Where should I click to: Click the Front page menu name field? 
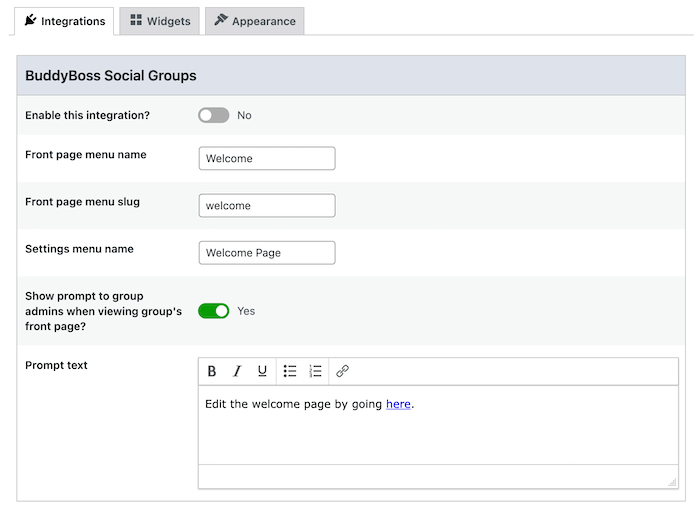[267, 158]
